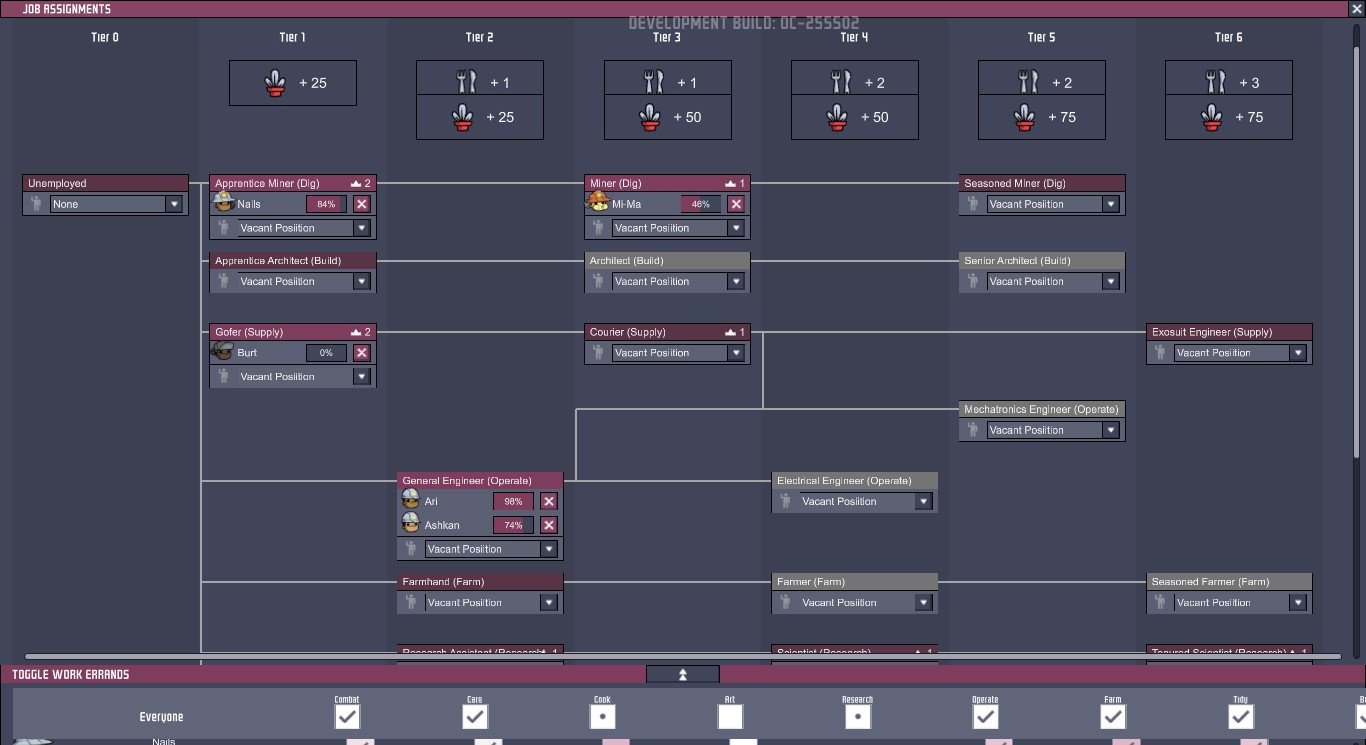
Task: Remove Mi-Ma from the Miner job
Action: pyautogui.click(x=736, y=204)
